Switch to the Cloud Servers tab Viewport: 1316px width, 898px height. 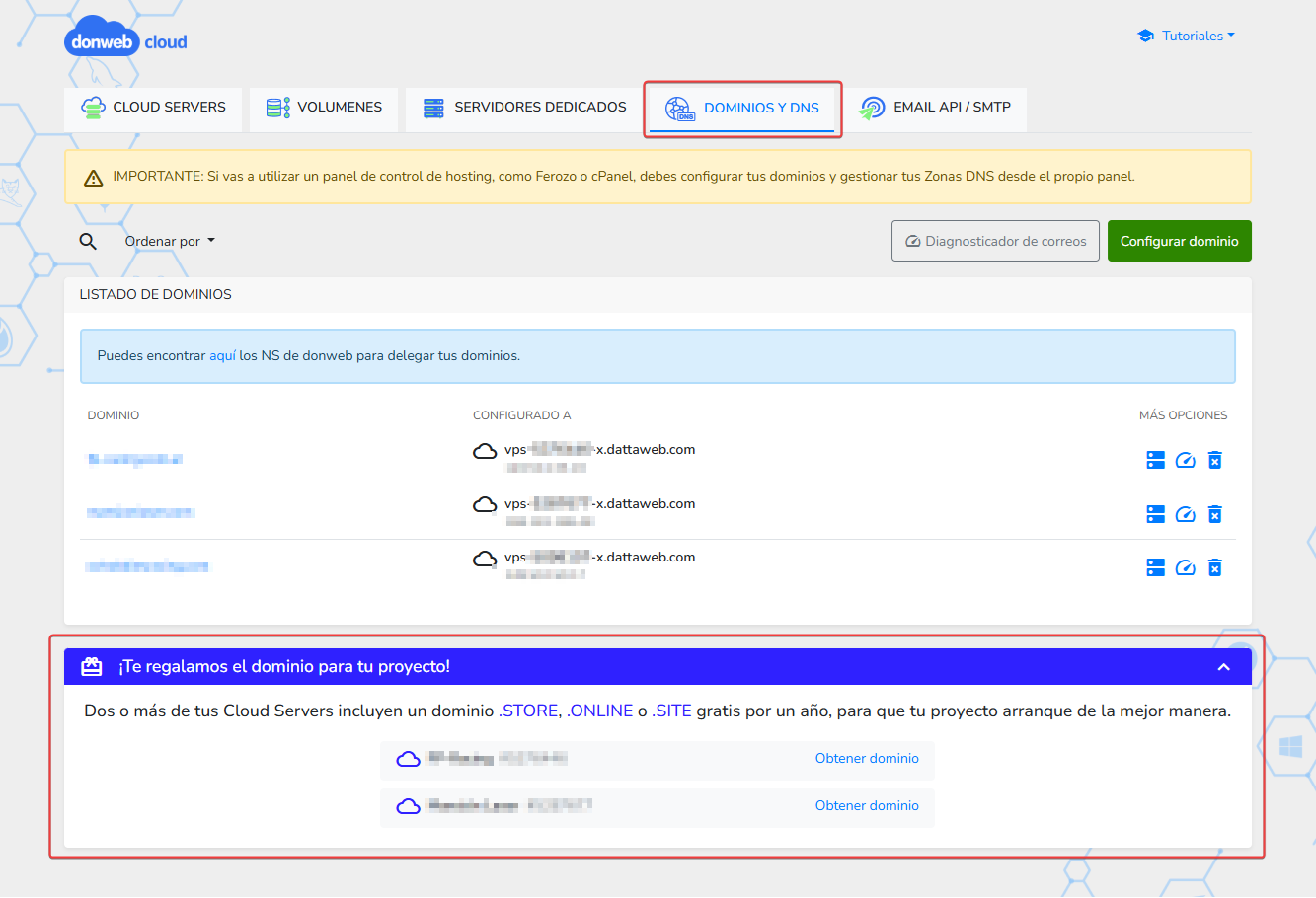pos(153,108)
